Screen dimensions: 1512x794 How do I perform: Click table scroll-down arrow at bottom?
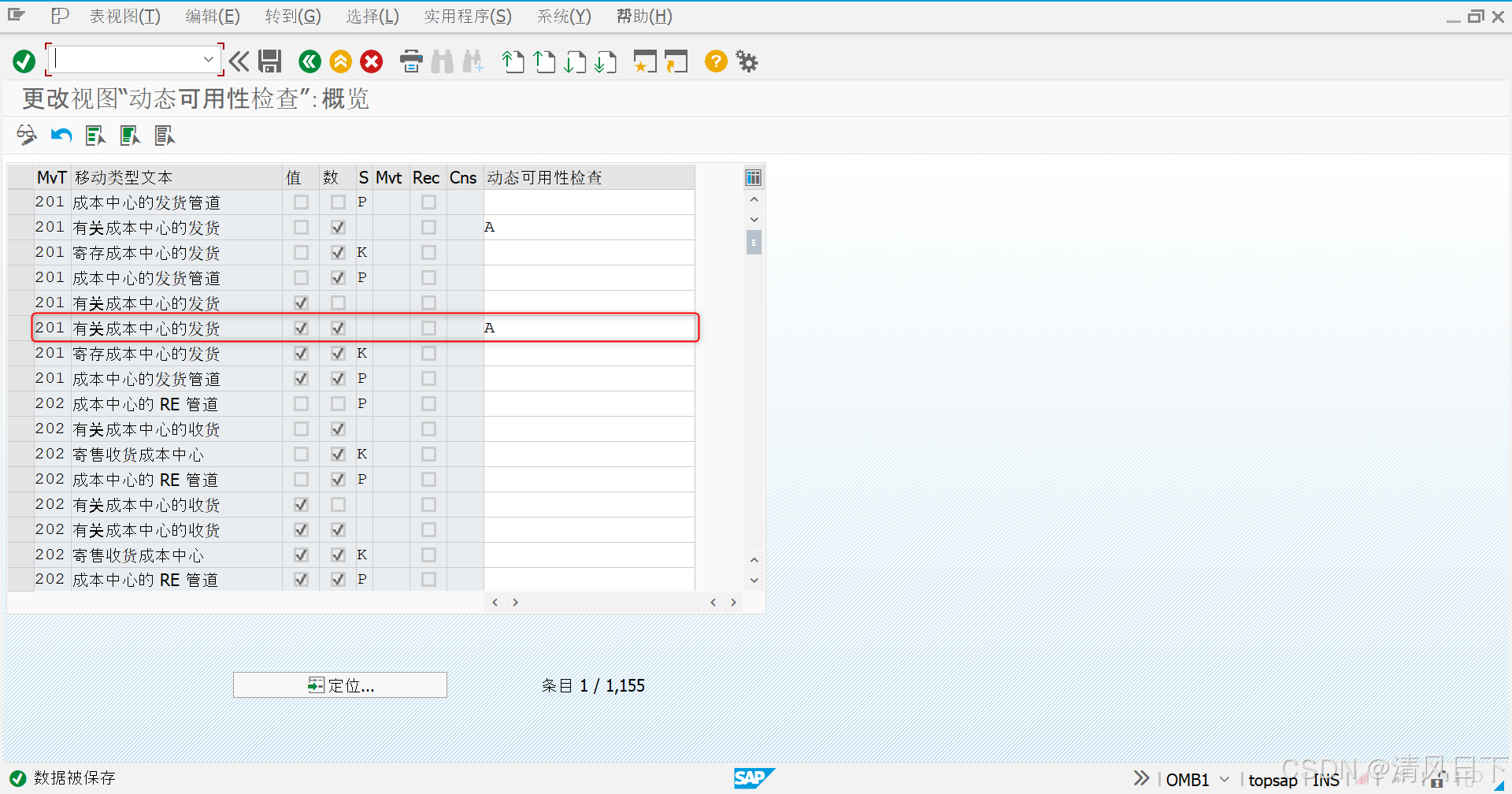pos(754,581)
